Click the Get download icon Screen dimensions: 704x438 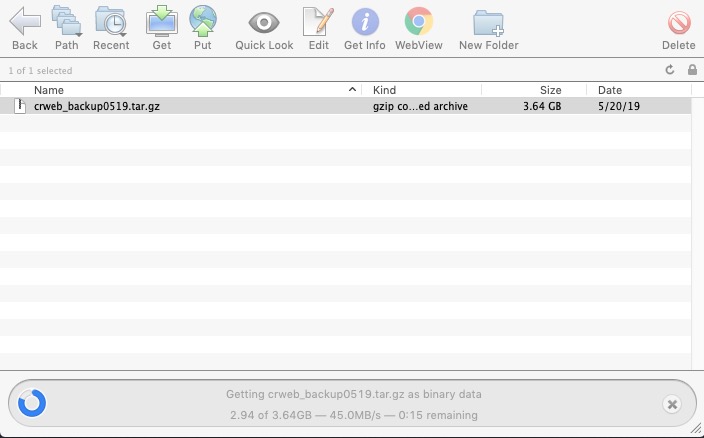point(162,21)
